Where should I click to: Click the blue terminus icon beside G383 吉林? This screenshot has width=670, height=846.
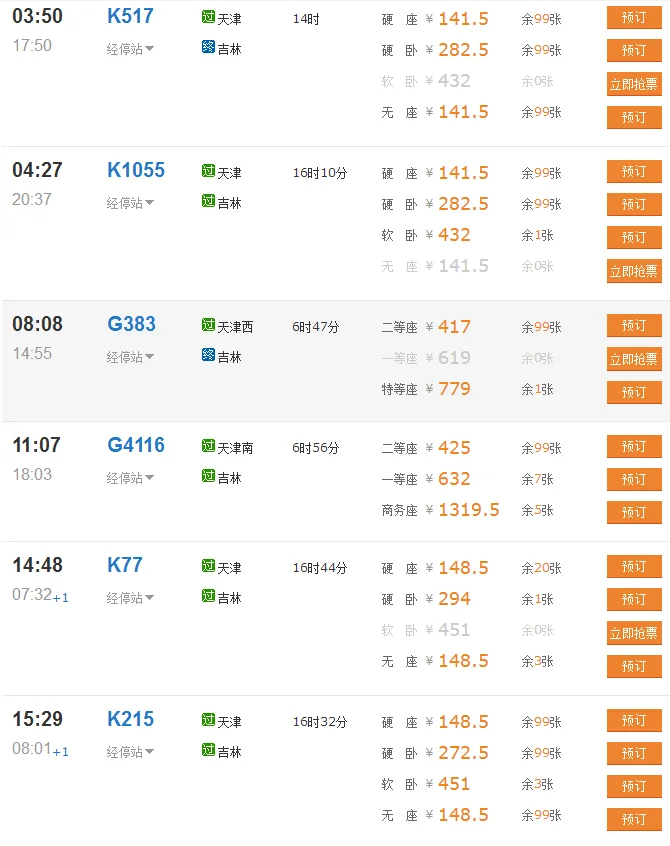(208, 356)
